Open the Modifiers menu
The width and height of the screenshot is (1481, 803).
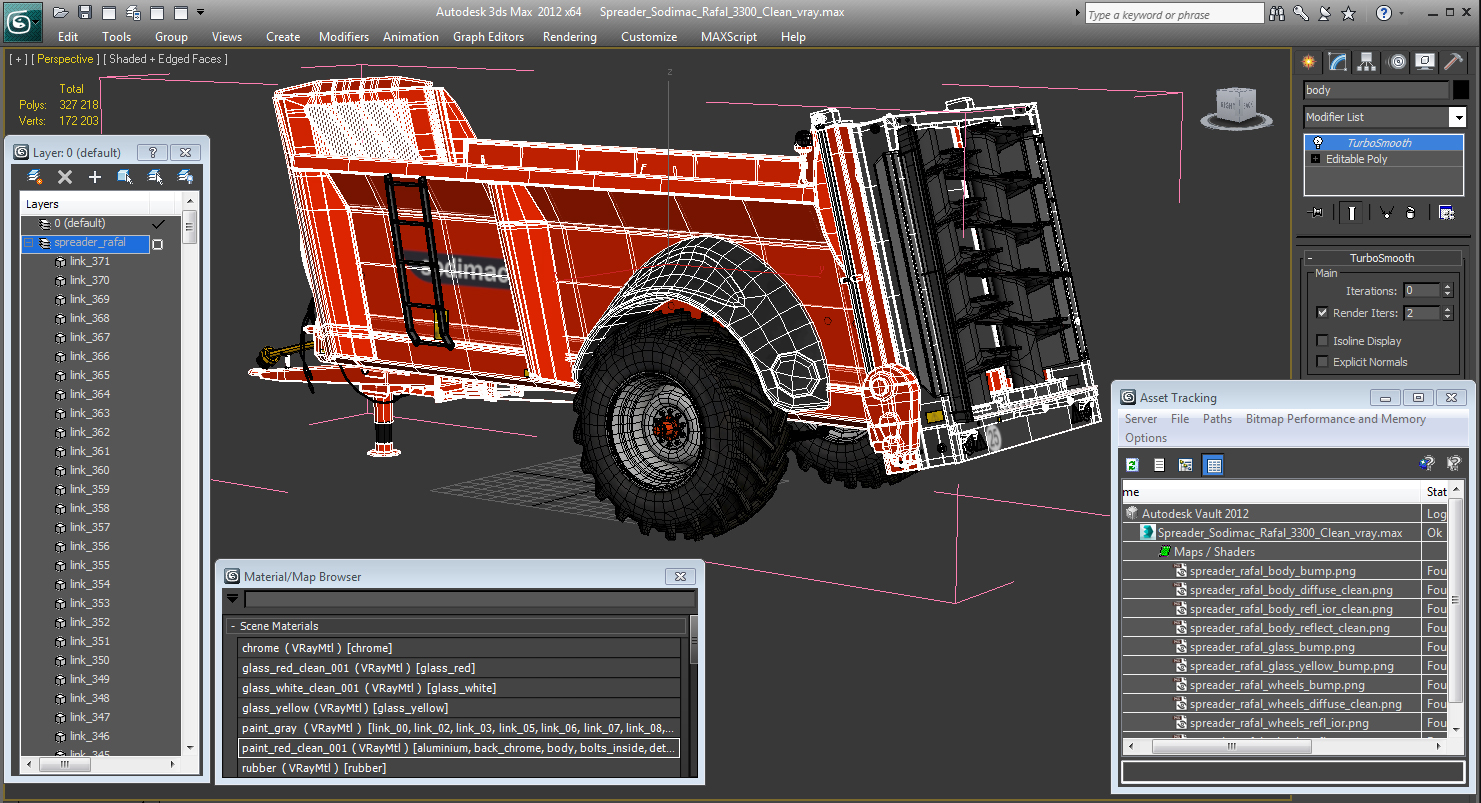pyautogui.click(x=344, y=37)
